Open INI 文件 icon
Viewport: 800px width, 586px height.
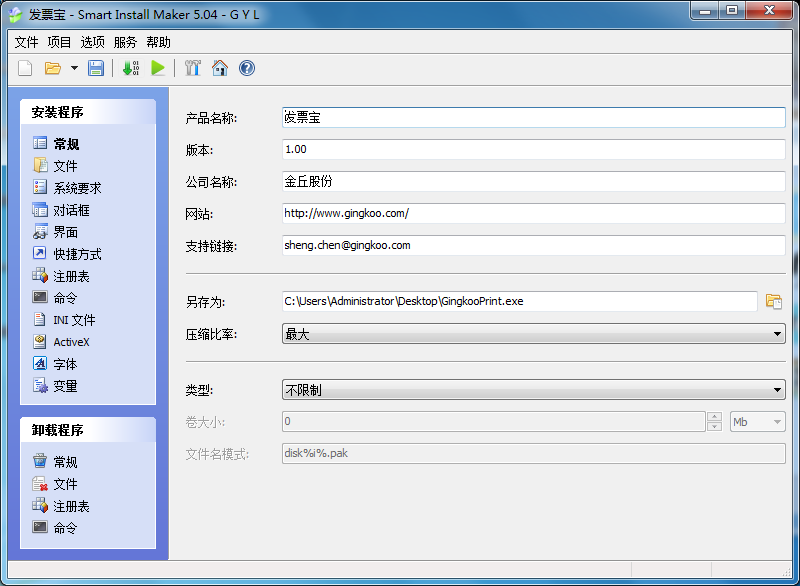coord(40,319)
